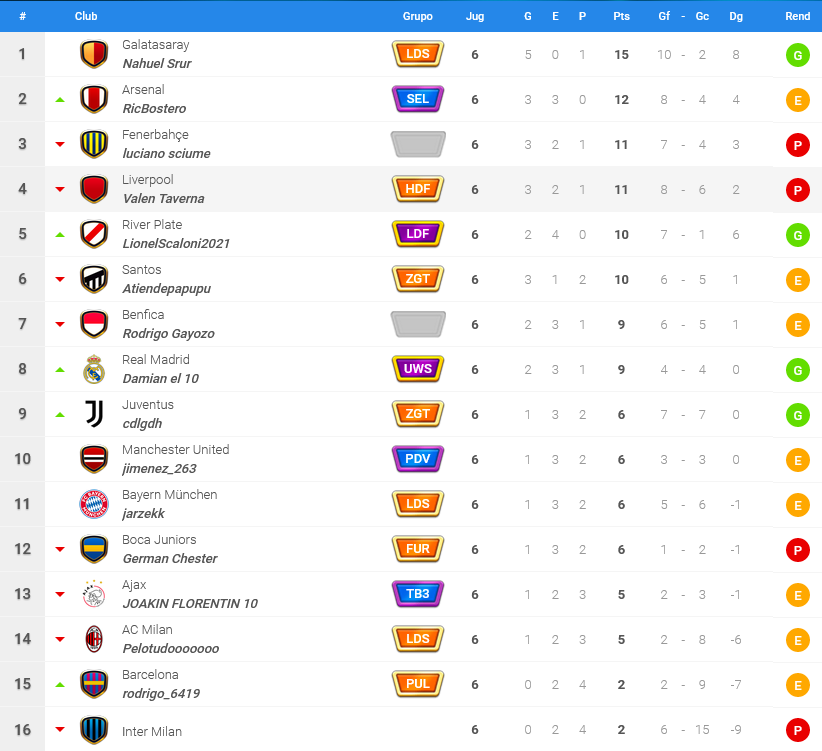Click the Galatasaray club crest icon
This screenshot has width=822, height=751.
click(94, 54)
